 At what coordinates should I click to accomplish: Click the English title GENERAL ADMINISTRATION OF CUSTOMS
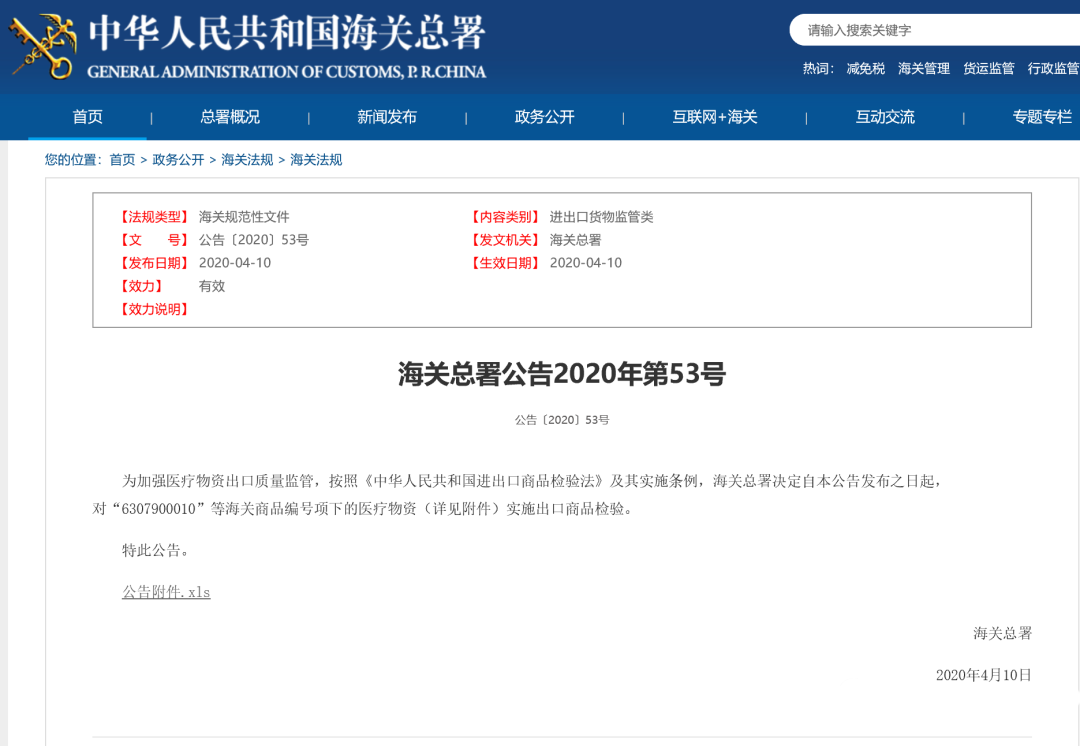[287, 72]
